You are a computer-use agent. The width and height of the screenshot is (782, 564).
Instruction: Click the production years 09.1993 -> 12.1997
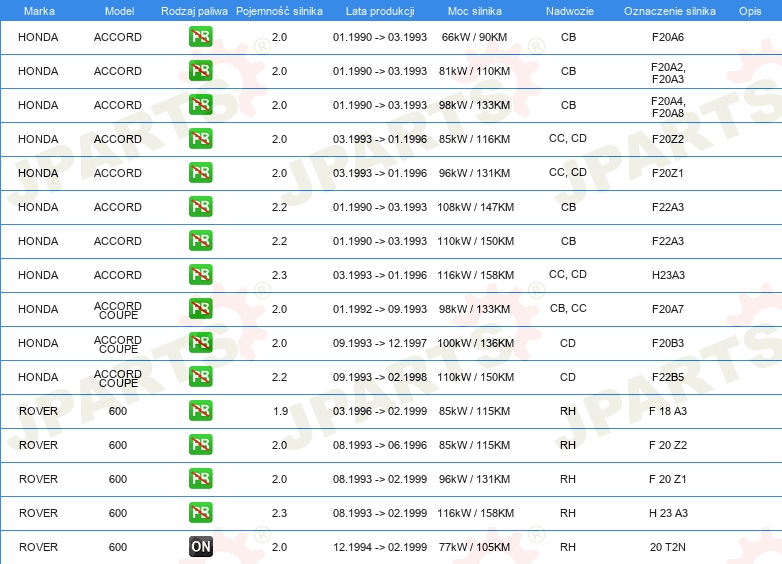[380, 343]
